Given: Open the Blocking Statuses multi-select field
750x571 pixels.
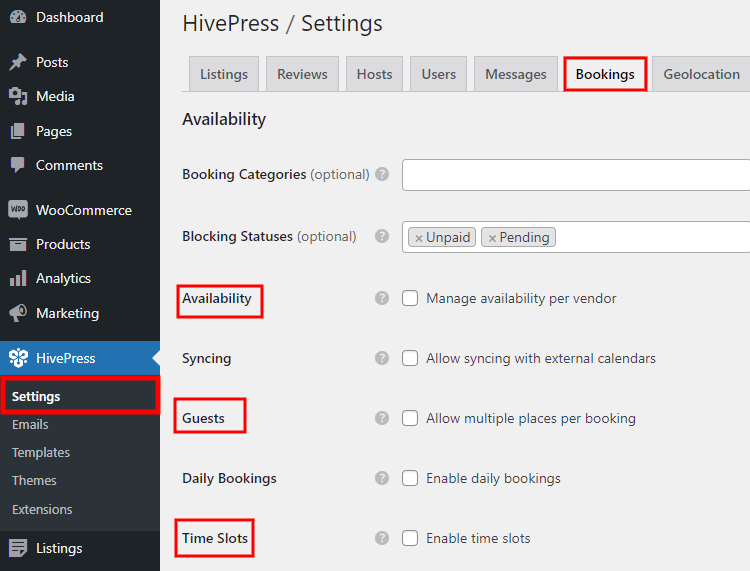Looking at the screenshot, I should pos(576,237).
